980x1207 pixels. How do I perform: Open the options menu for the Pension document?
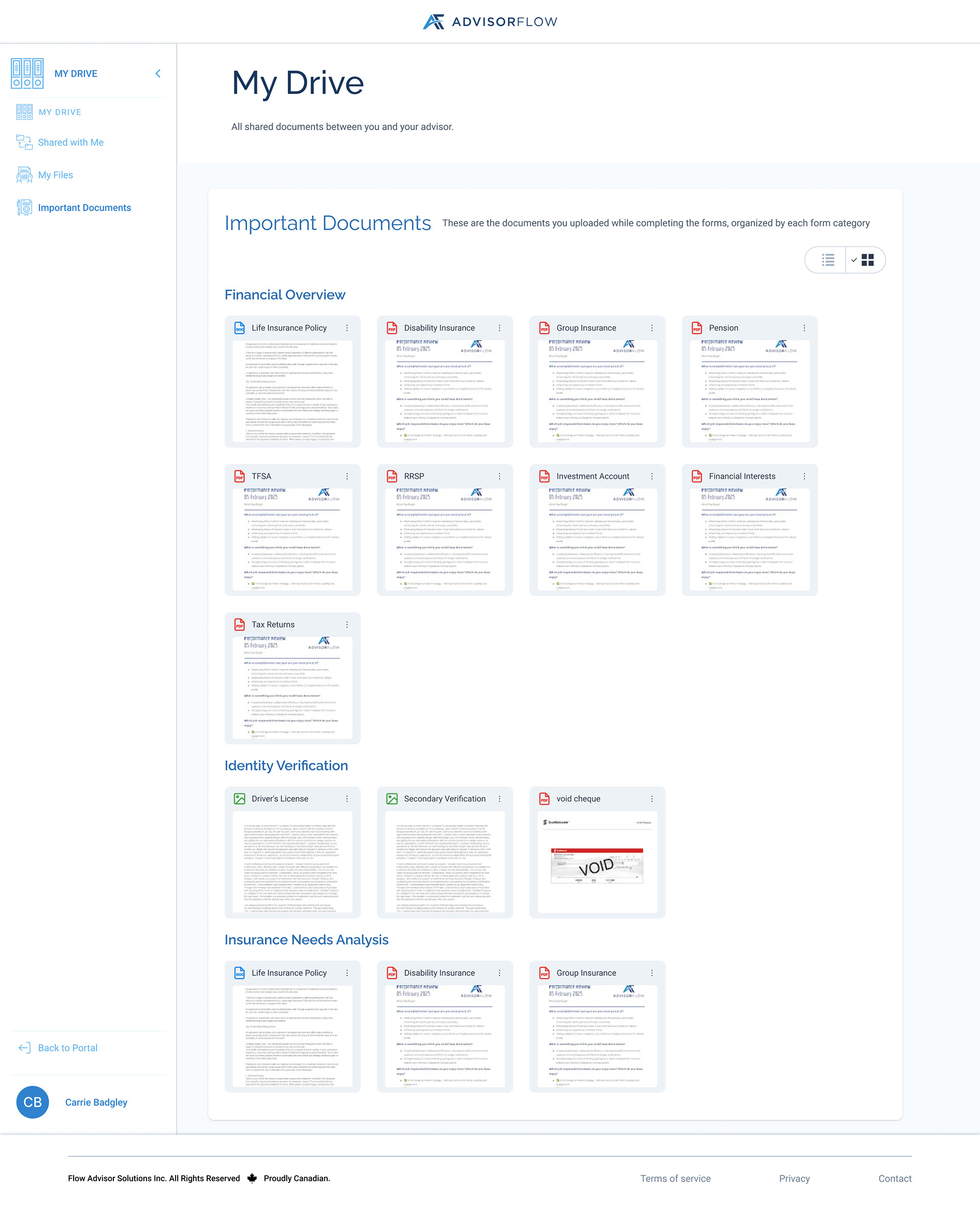[804, 328]
